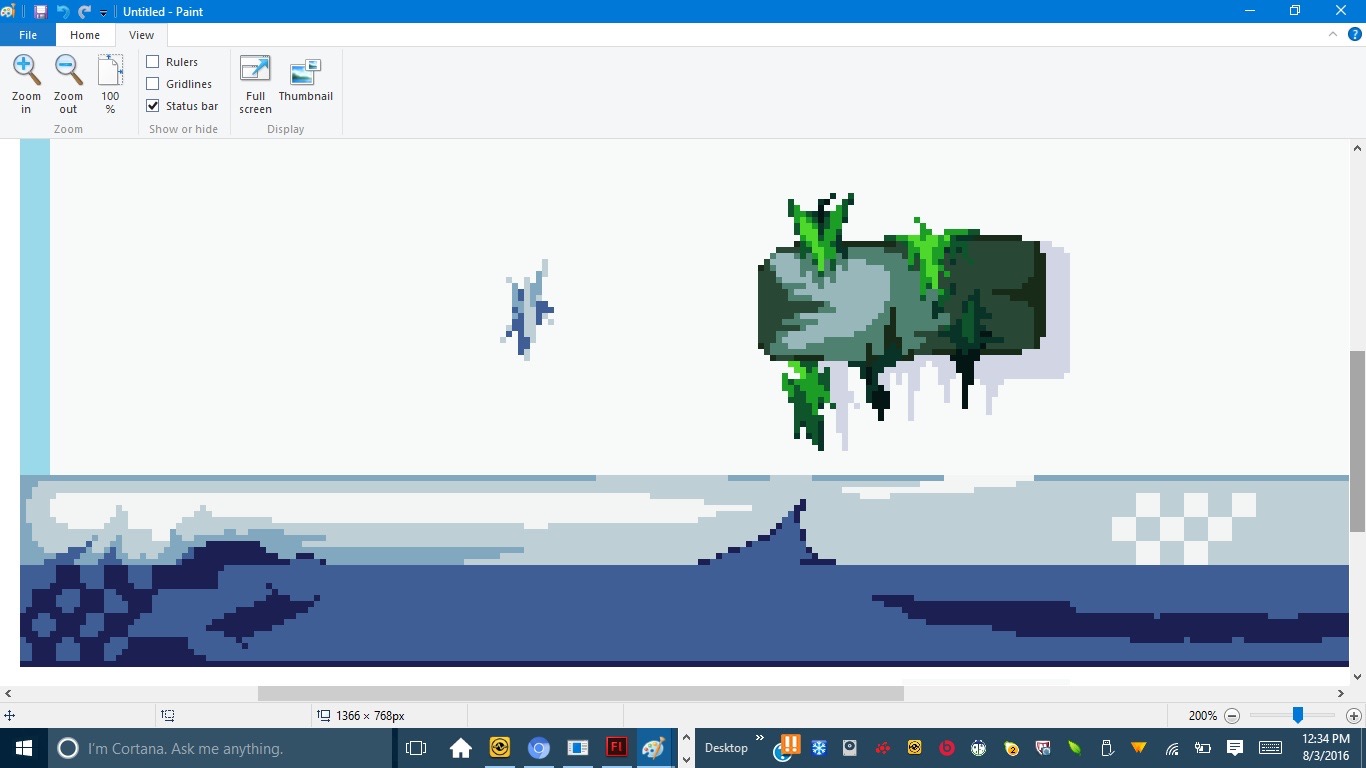This screenshot has height=768, width=1366.
Task: Save the drawing using the floppy disk icon
Action: click(x=41, y=12)
